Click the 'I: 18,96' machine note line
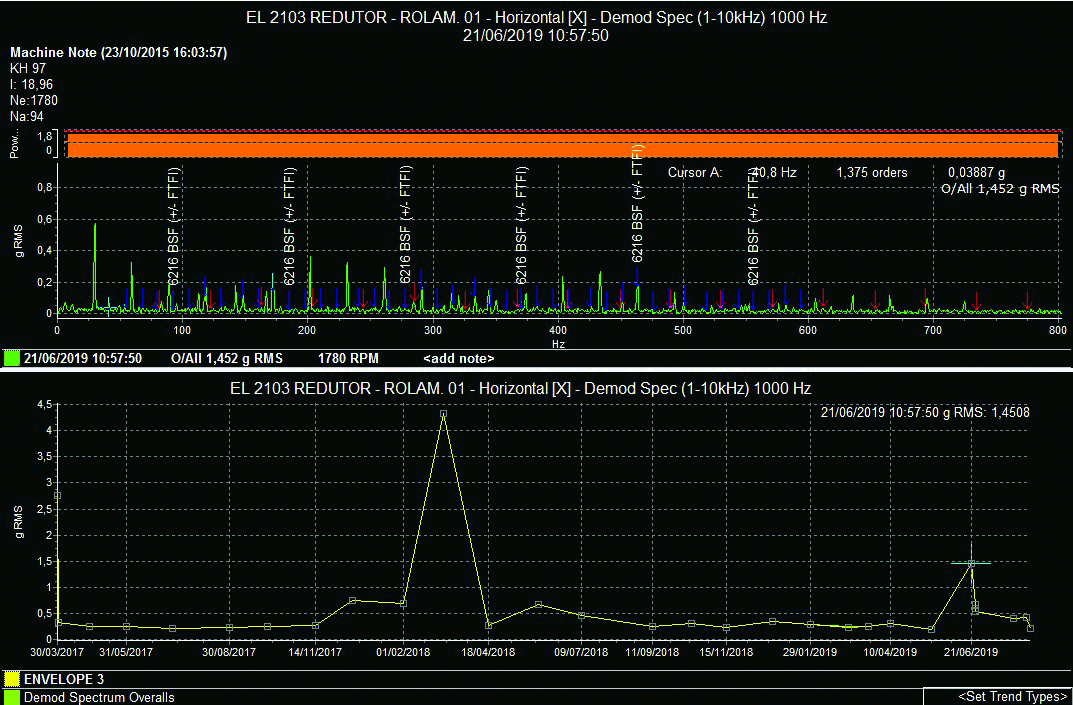The height and width of the screenshot is (705, 1073). pos(31,84)
